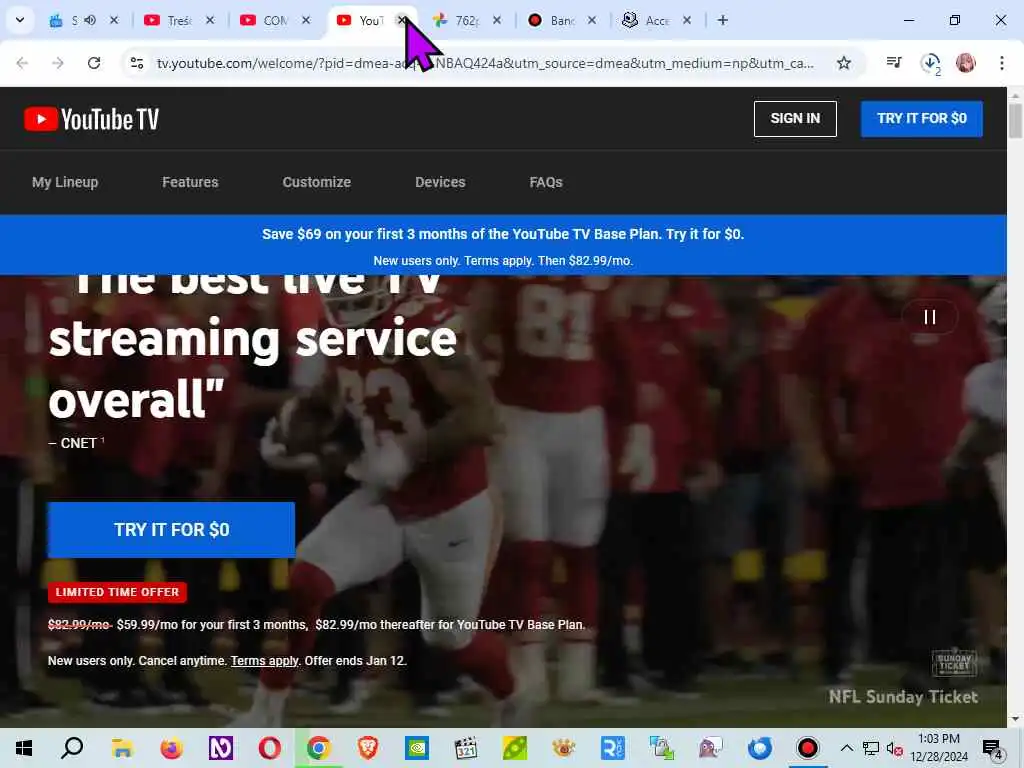1024x768 pixels.
Task: Open the Terms apply link
Action: [264, 661]
